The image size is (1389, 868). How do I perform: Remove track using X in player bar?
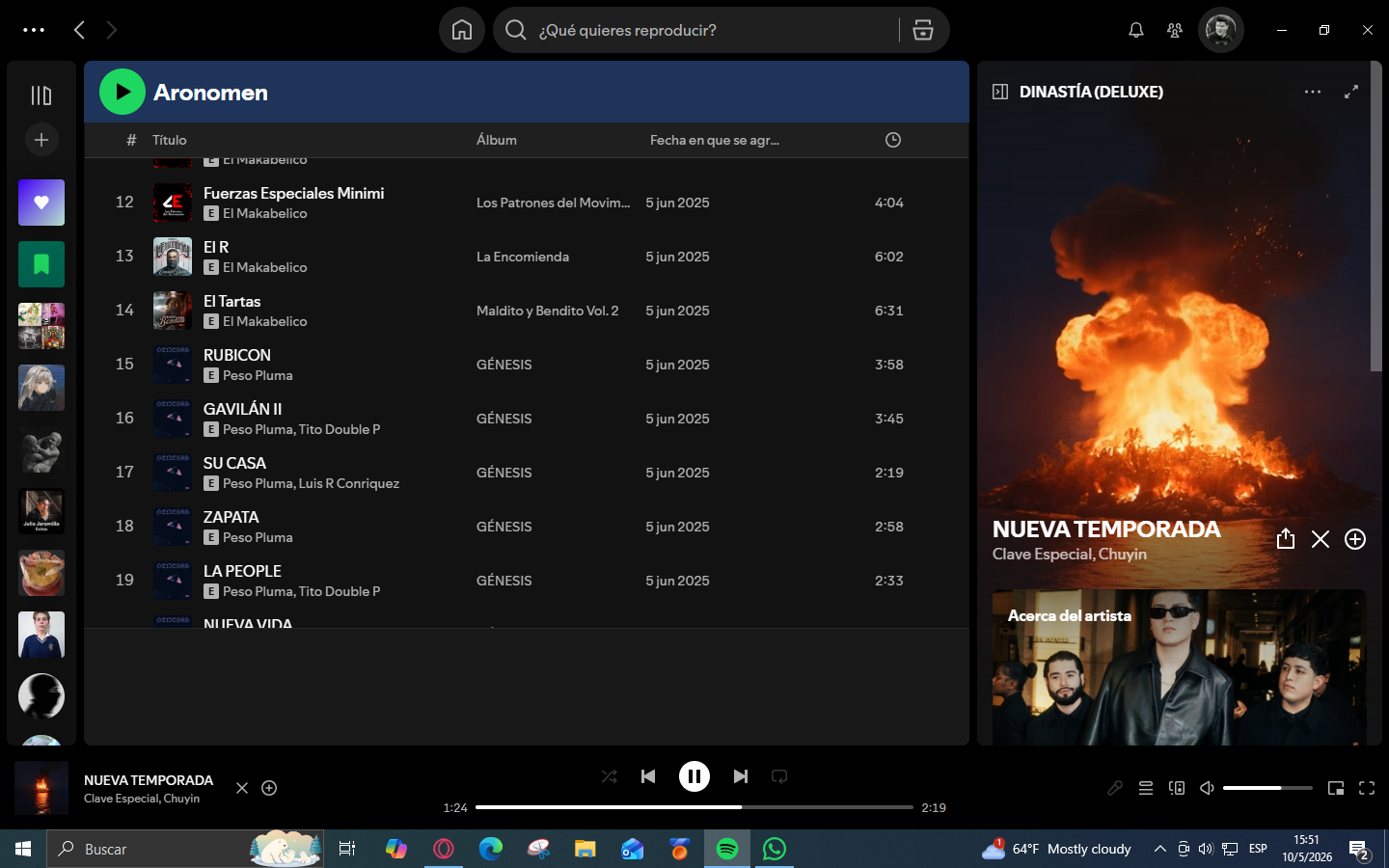tap(242, 788)
